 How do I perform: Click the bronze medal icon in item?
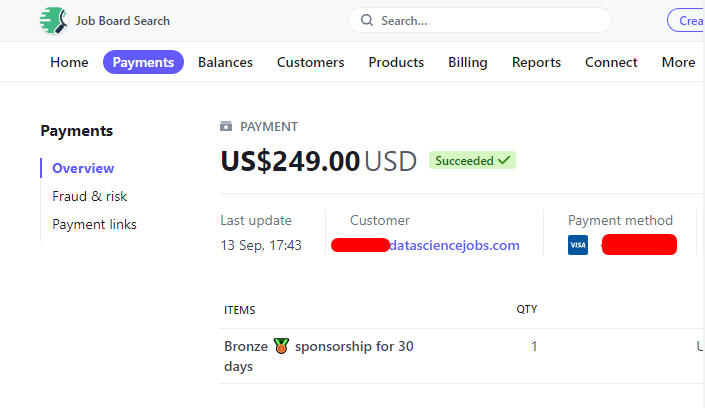click(281, 346)
